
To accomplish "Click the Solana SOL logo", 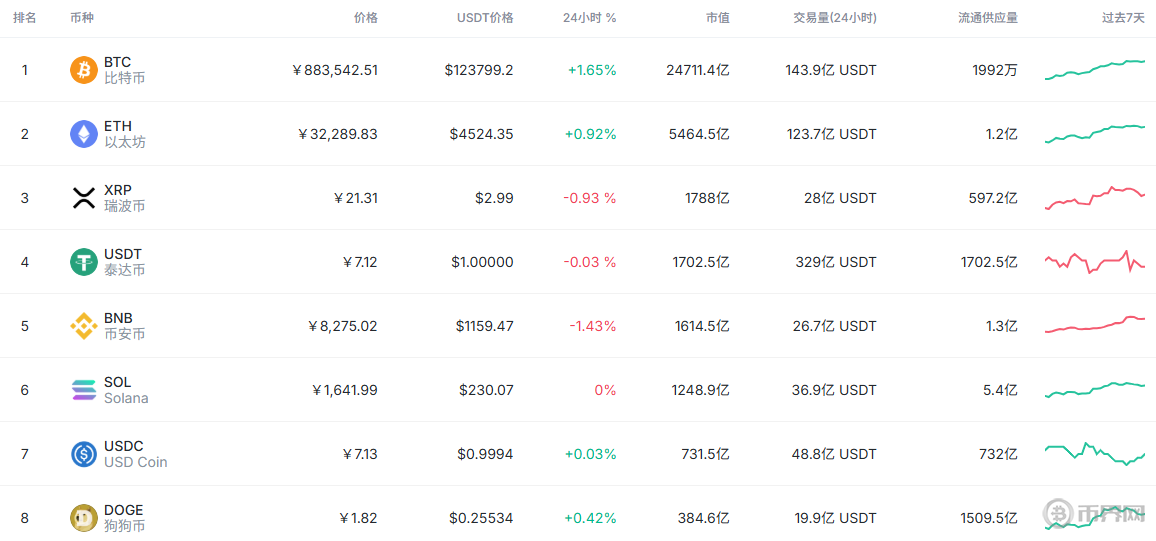I will coord(84,390).
